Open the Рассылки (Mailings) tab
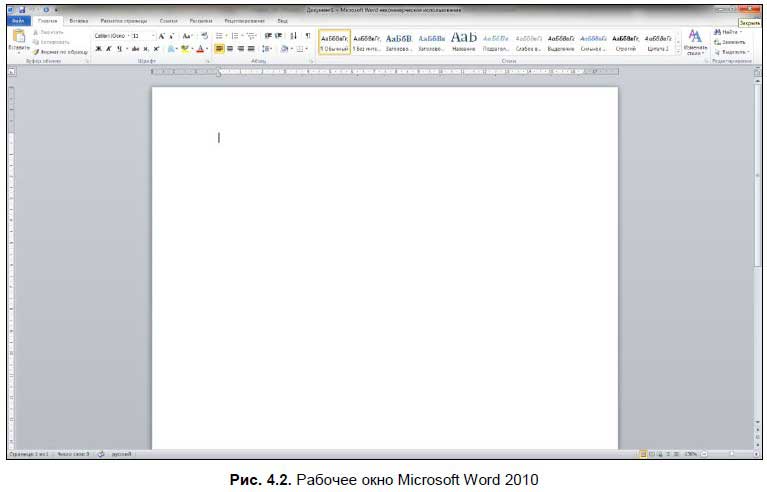 coord(201,21)
